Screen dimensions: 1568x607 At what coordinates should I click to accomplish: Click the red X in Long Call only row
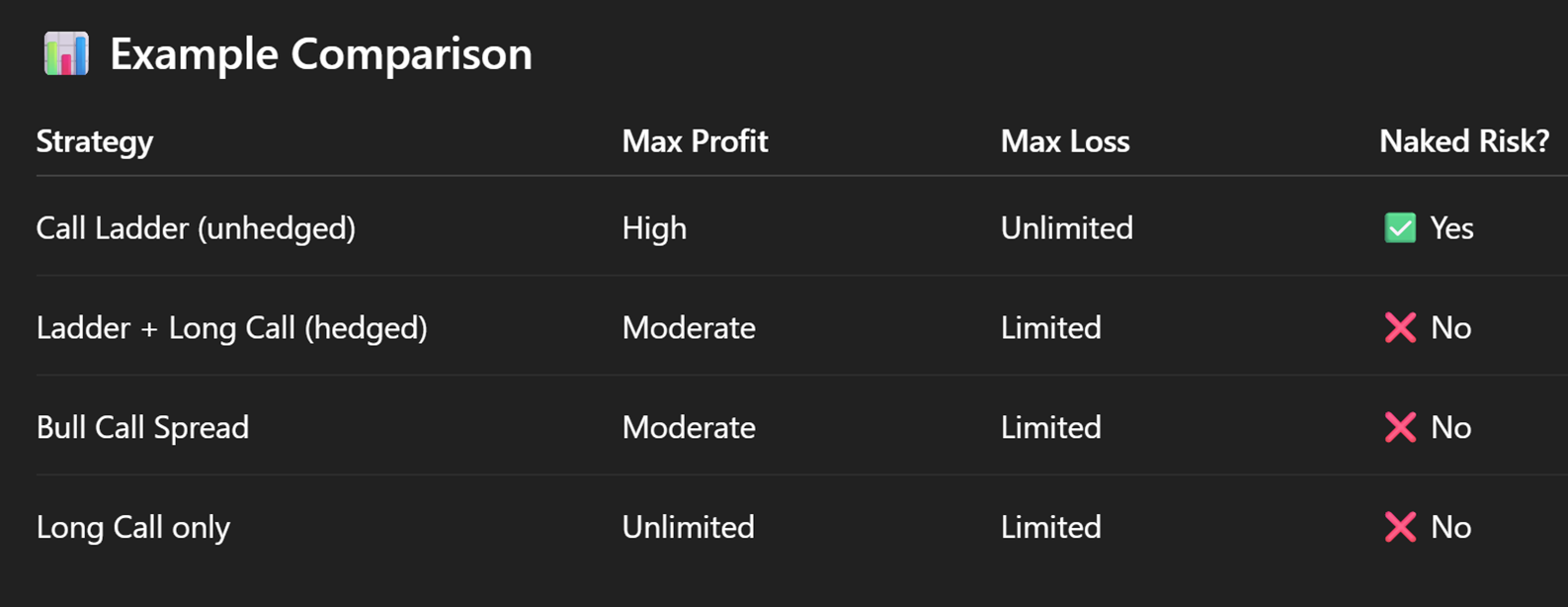point(1400,528)
